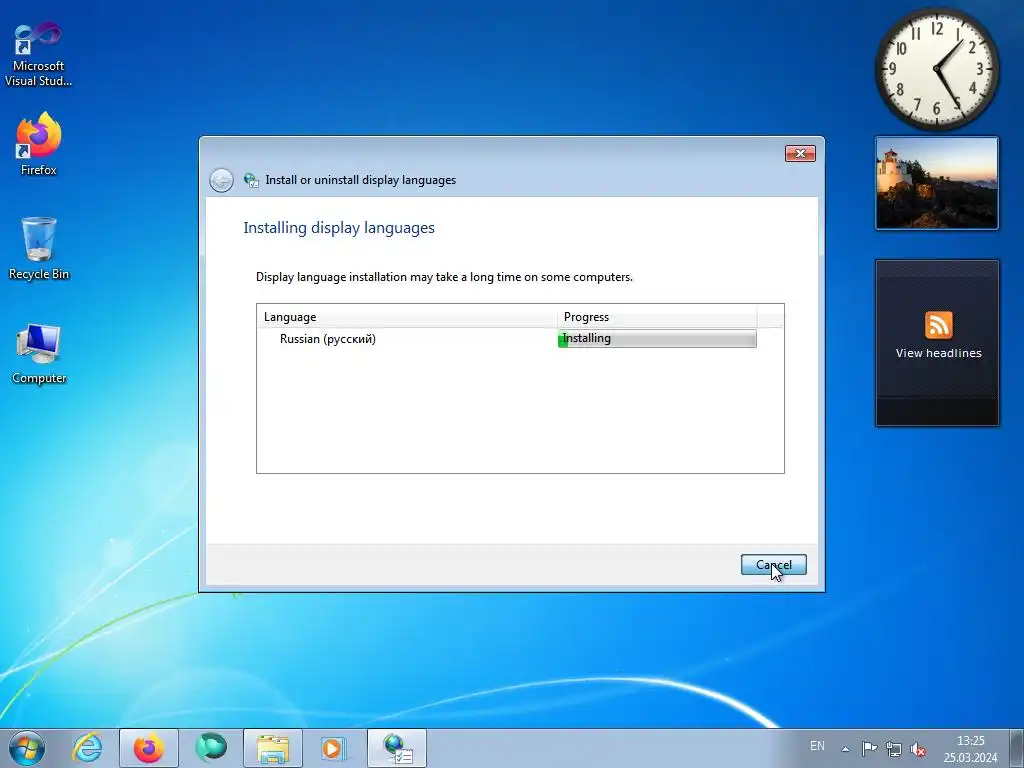This screenshot has width=1024, height=768.
Task: Click the muted volume tray icon
Action: pos(918,749)
